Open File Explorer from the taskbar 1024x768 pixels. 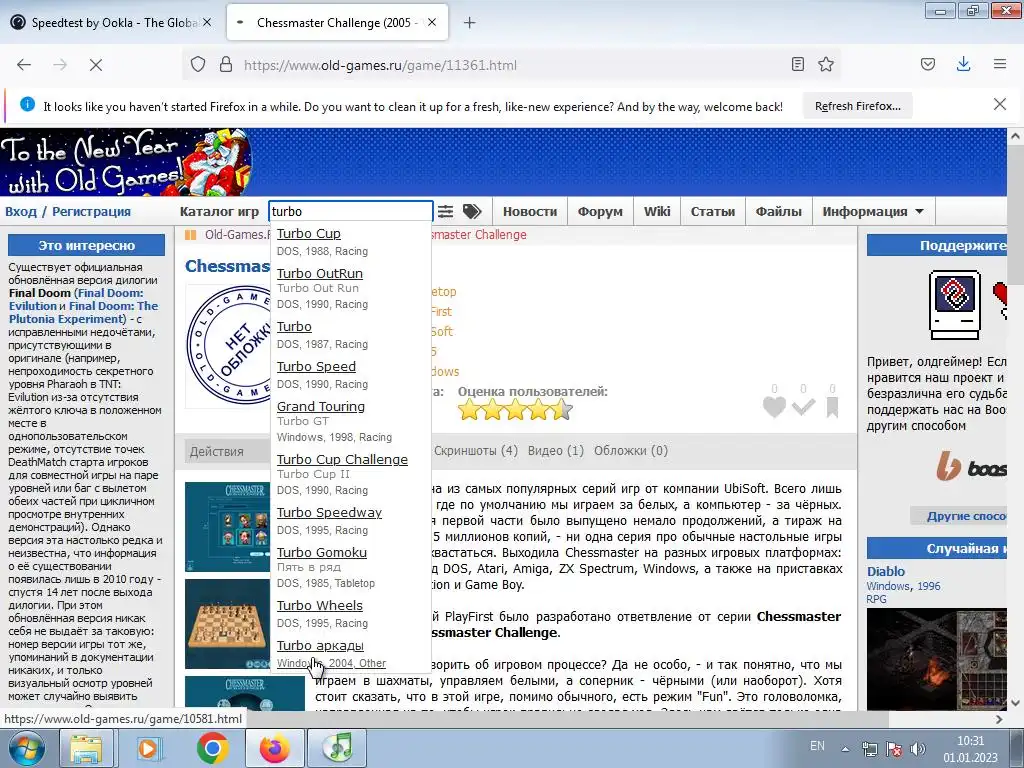(86, 748)
